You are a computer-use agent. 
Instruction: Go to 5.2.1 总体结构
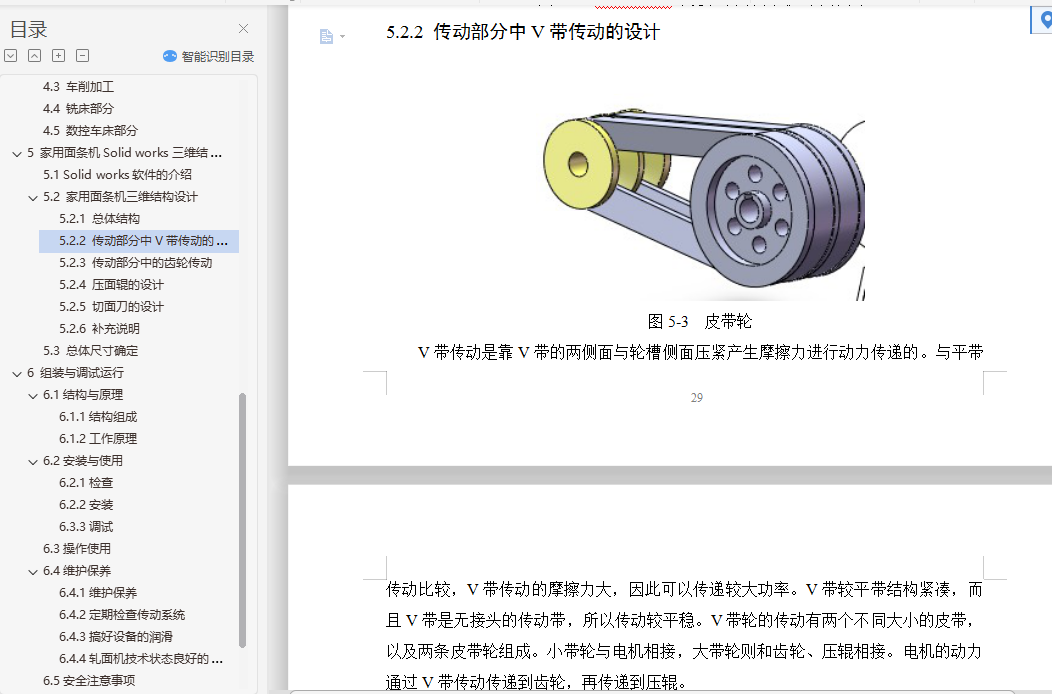(x=99, y=219)
